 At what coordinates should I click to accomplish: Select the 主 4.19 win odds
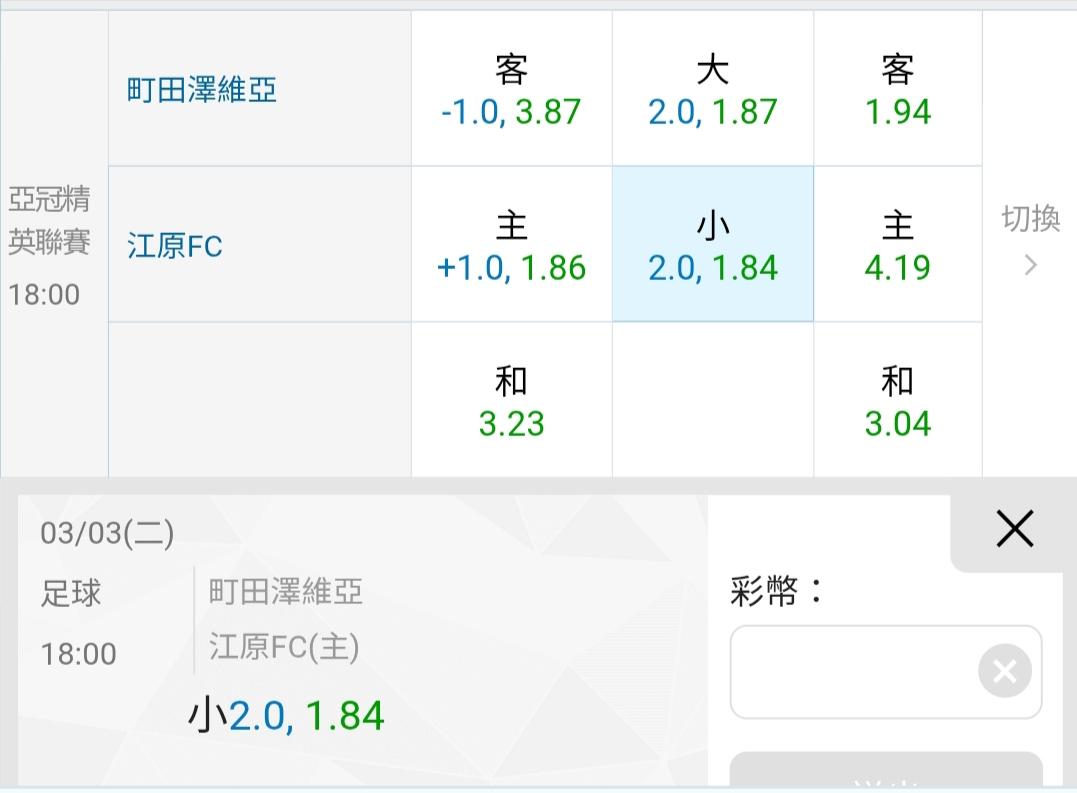point(897,245)
